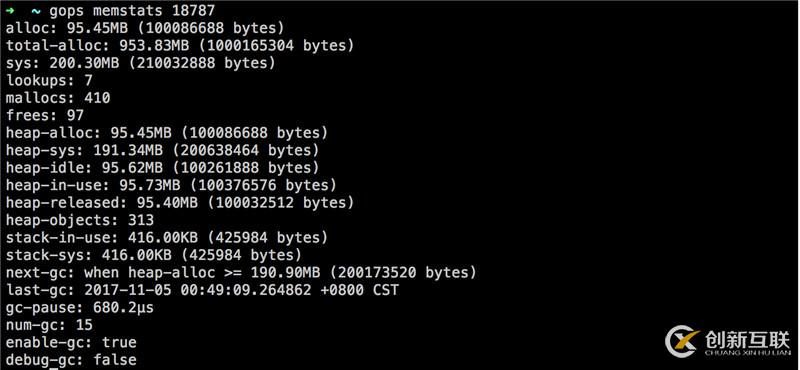This screenshot has height=370, width=800.
Task: Click the gops memstats 18787 command
Action: (x=132, y=11)
